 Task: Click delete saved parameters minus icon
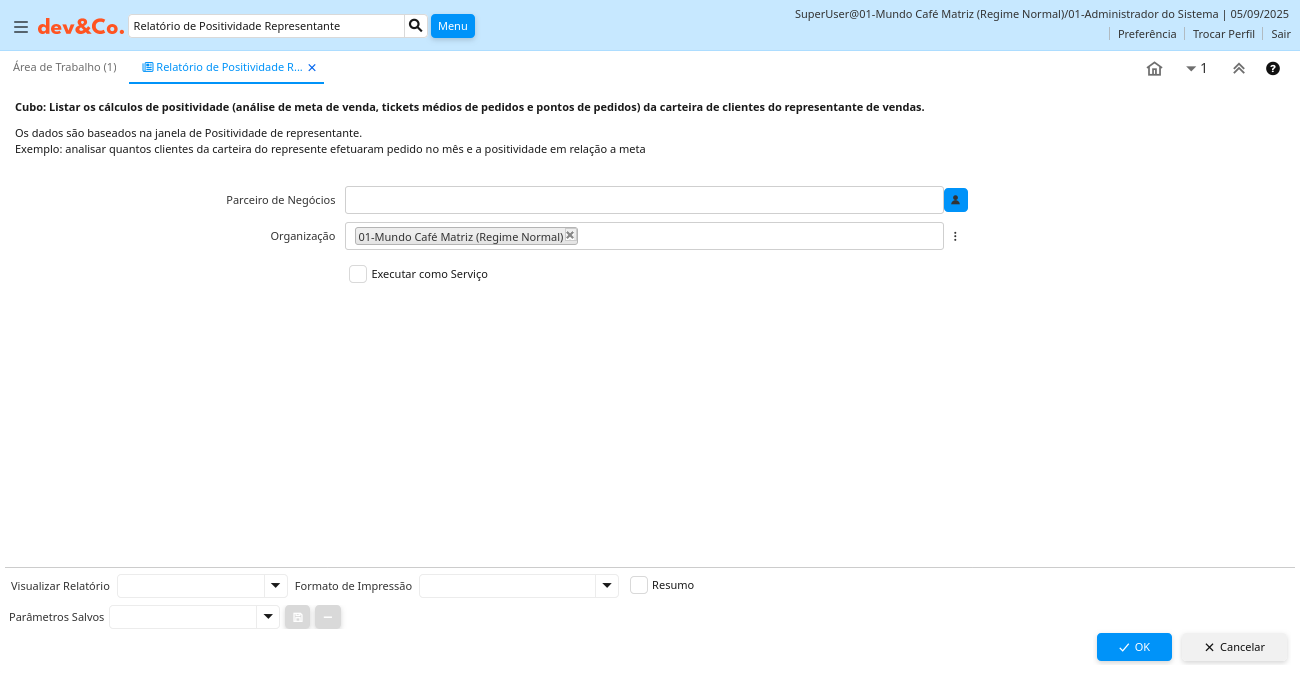point(328,617)
